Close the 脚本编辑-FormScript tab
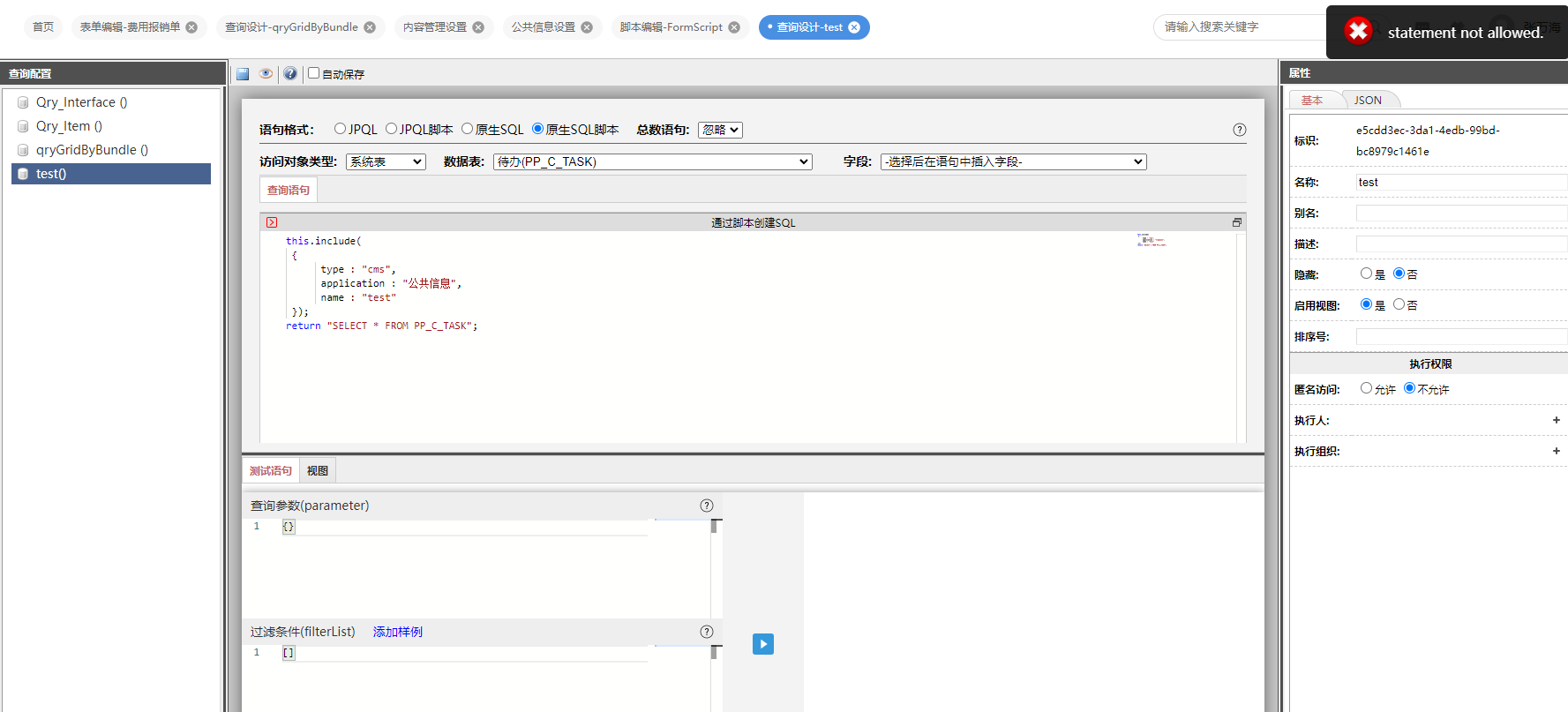Viewport: 1568px width, 712px height. pyautogui.click(x=734, y=27)
